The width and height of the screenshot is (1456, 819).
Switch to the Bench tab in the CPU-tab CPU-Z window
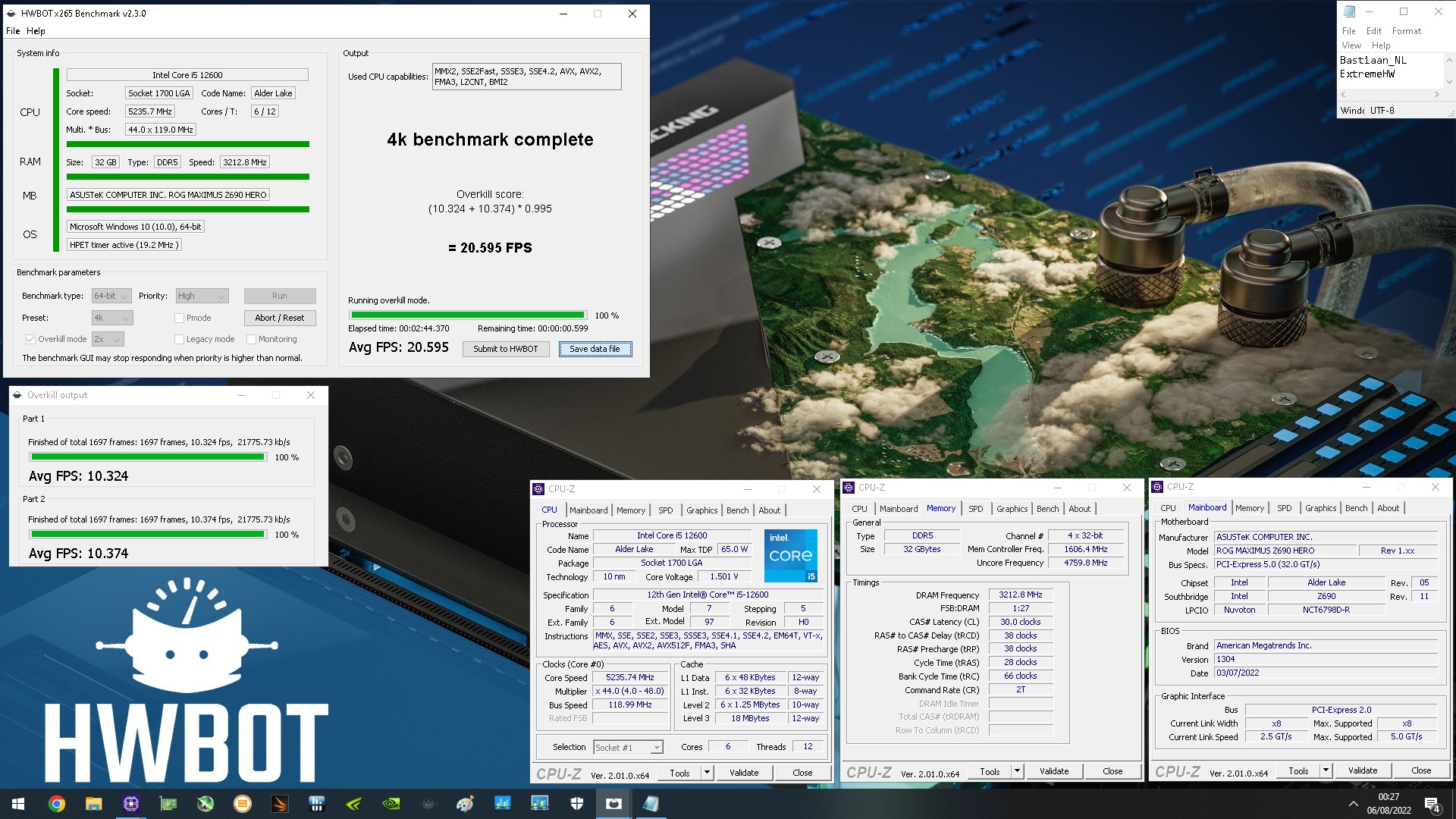click(737, 510)
